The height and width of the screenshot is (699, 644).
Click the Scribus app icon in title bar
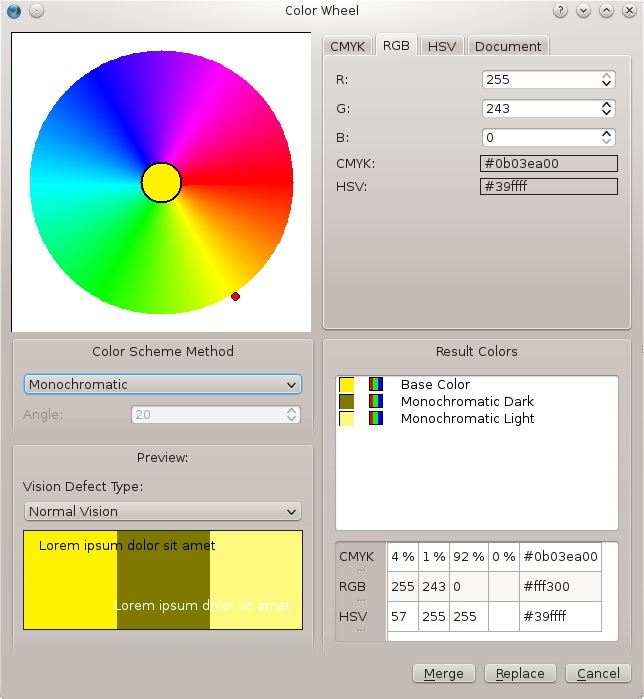(x=14, y=11)
